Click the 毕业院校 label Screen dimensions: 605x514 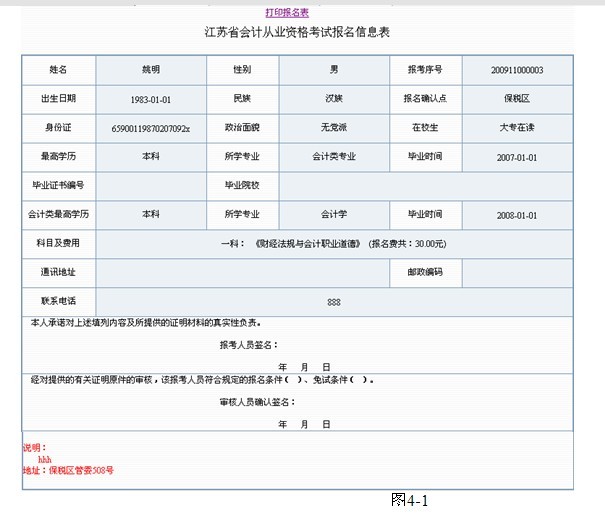click(242, 185)
